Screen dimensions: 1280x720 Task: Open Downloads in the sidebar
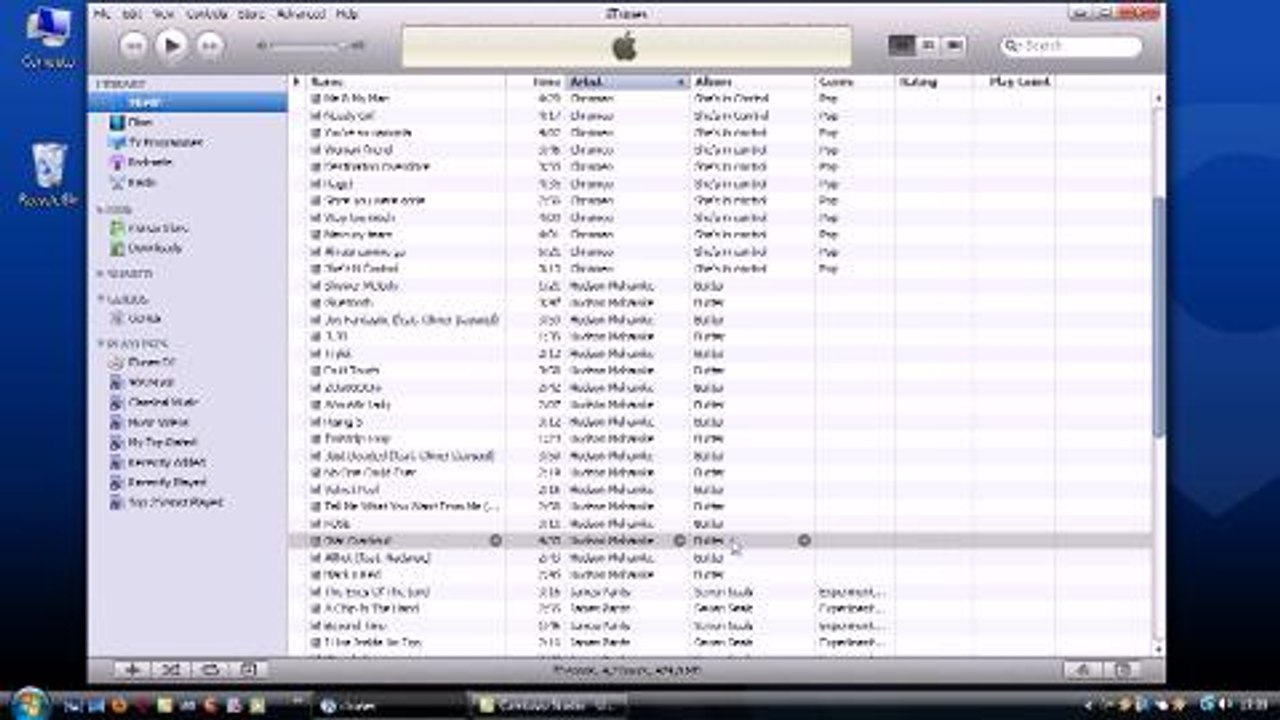point(155,248)
